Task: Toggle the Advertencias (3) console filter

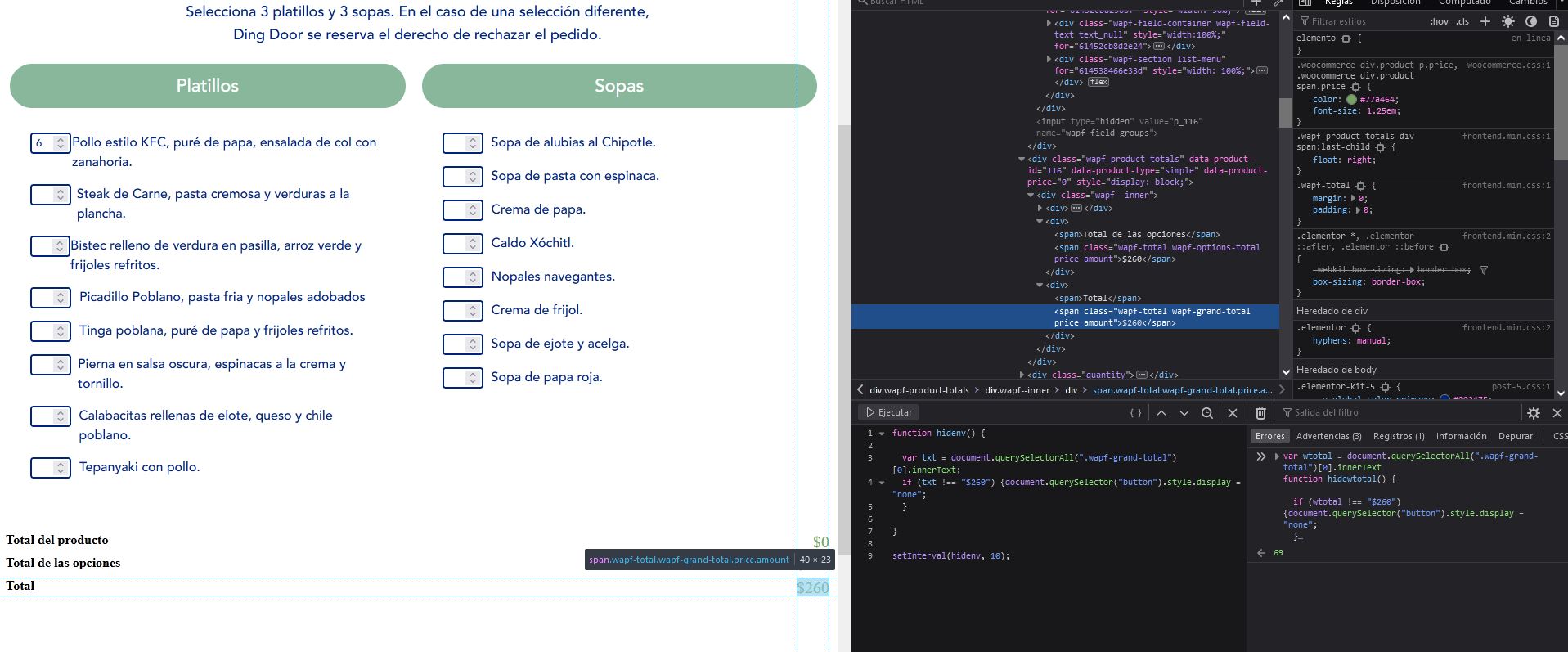Action: [x=1329, y=437]
